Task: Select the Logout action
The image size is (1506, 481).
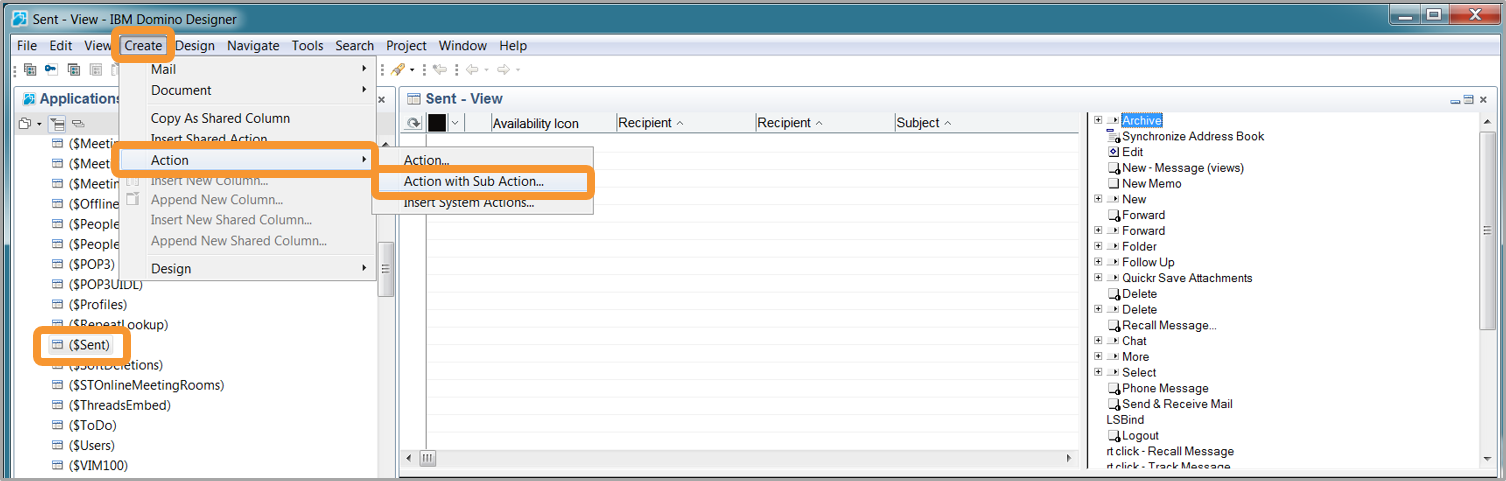Action: pos(1140,436)
